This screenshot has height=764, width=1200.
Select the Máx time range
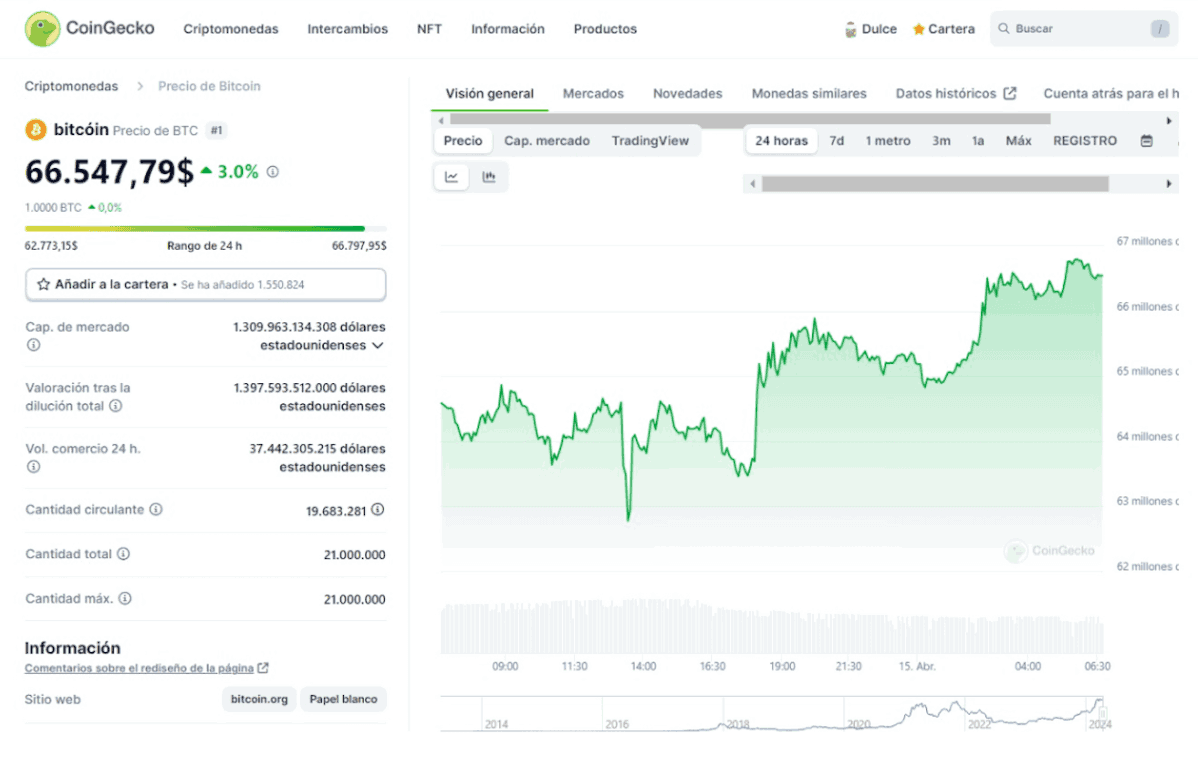[x=1018, y=141]
